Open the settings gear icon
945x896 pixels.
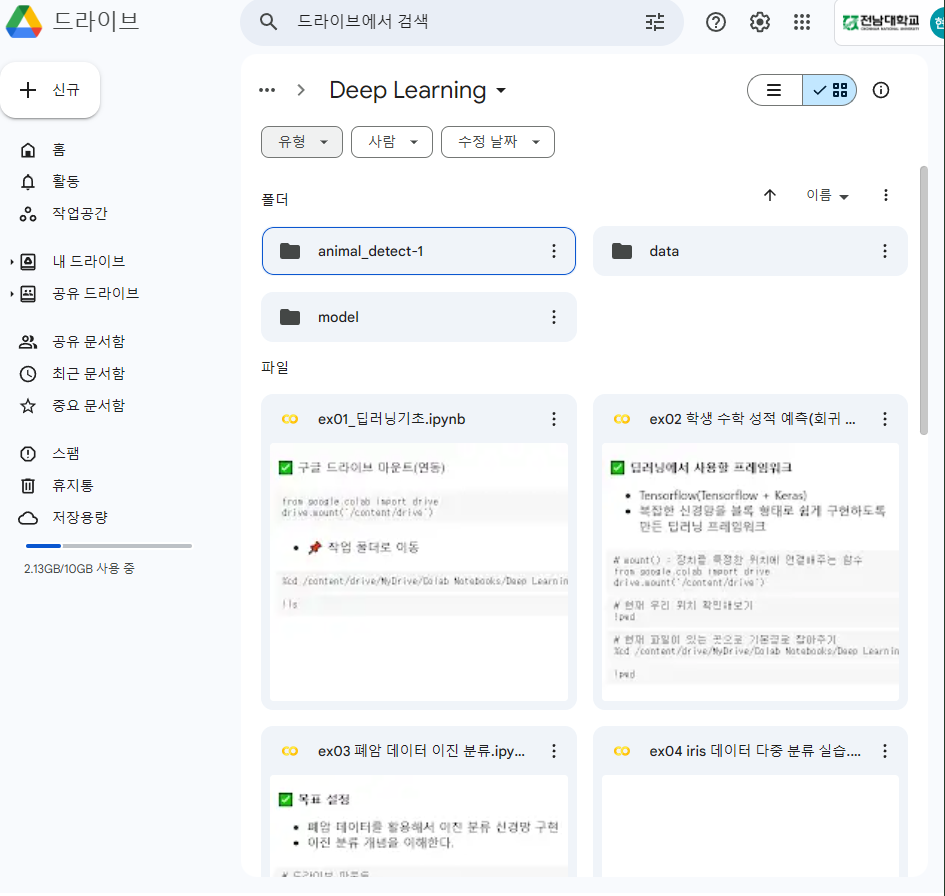pyautogui.click(x=759, y=22)
